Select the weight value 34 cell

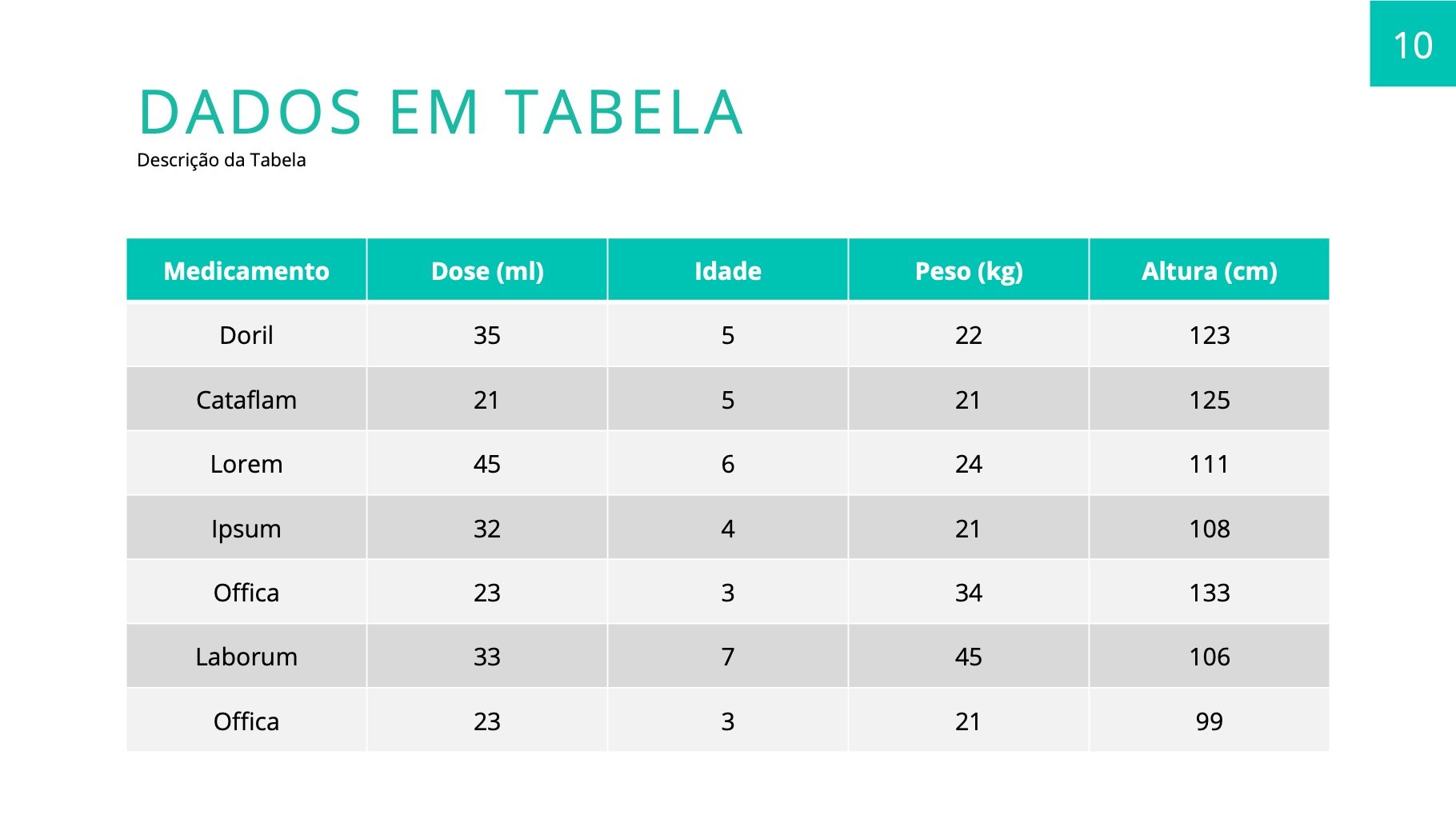[968, 593]
